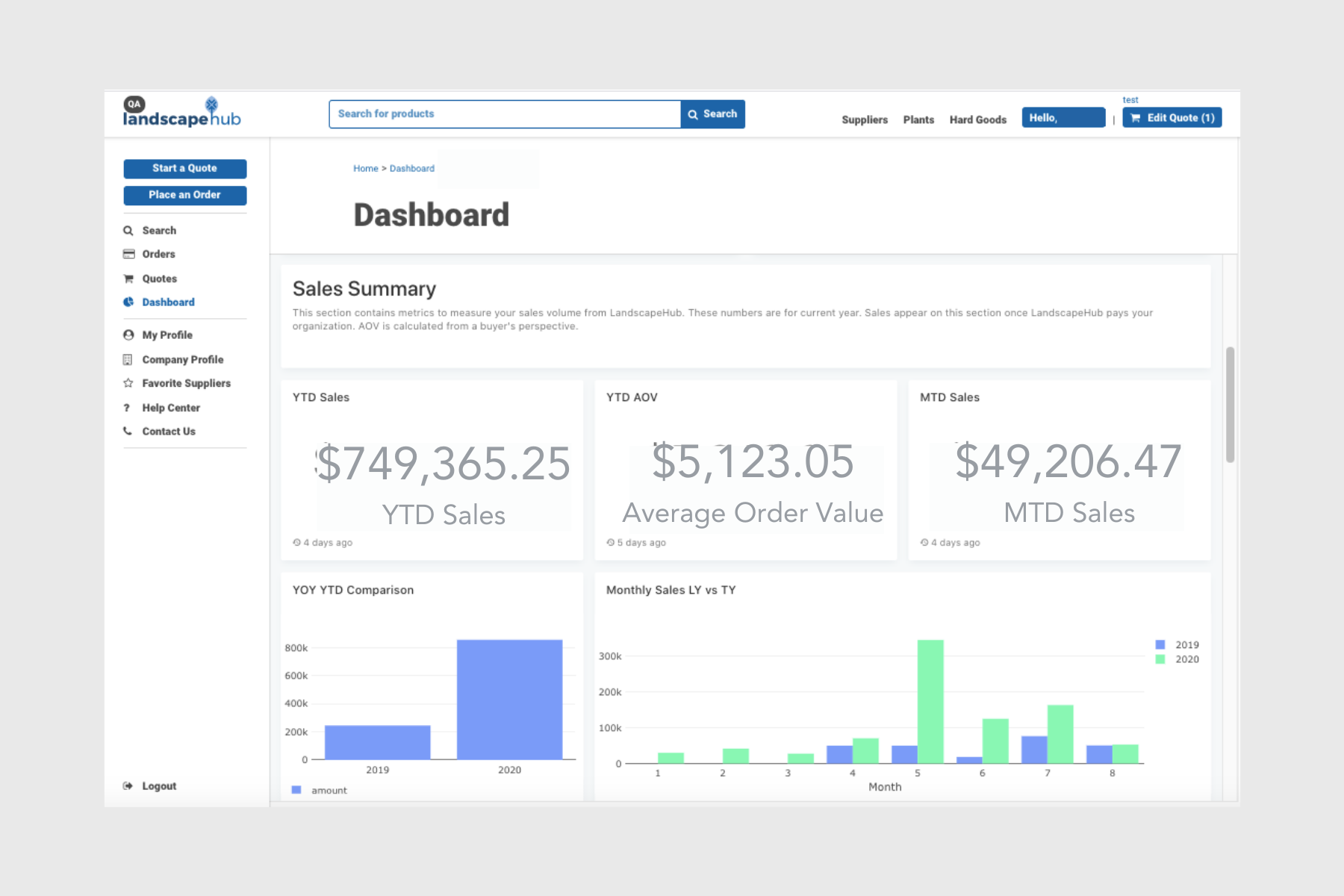Open the Plants navigation item
This screenshot has height=896, width=1344.
click(918, 119)
